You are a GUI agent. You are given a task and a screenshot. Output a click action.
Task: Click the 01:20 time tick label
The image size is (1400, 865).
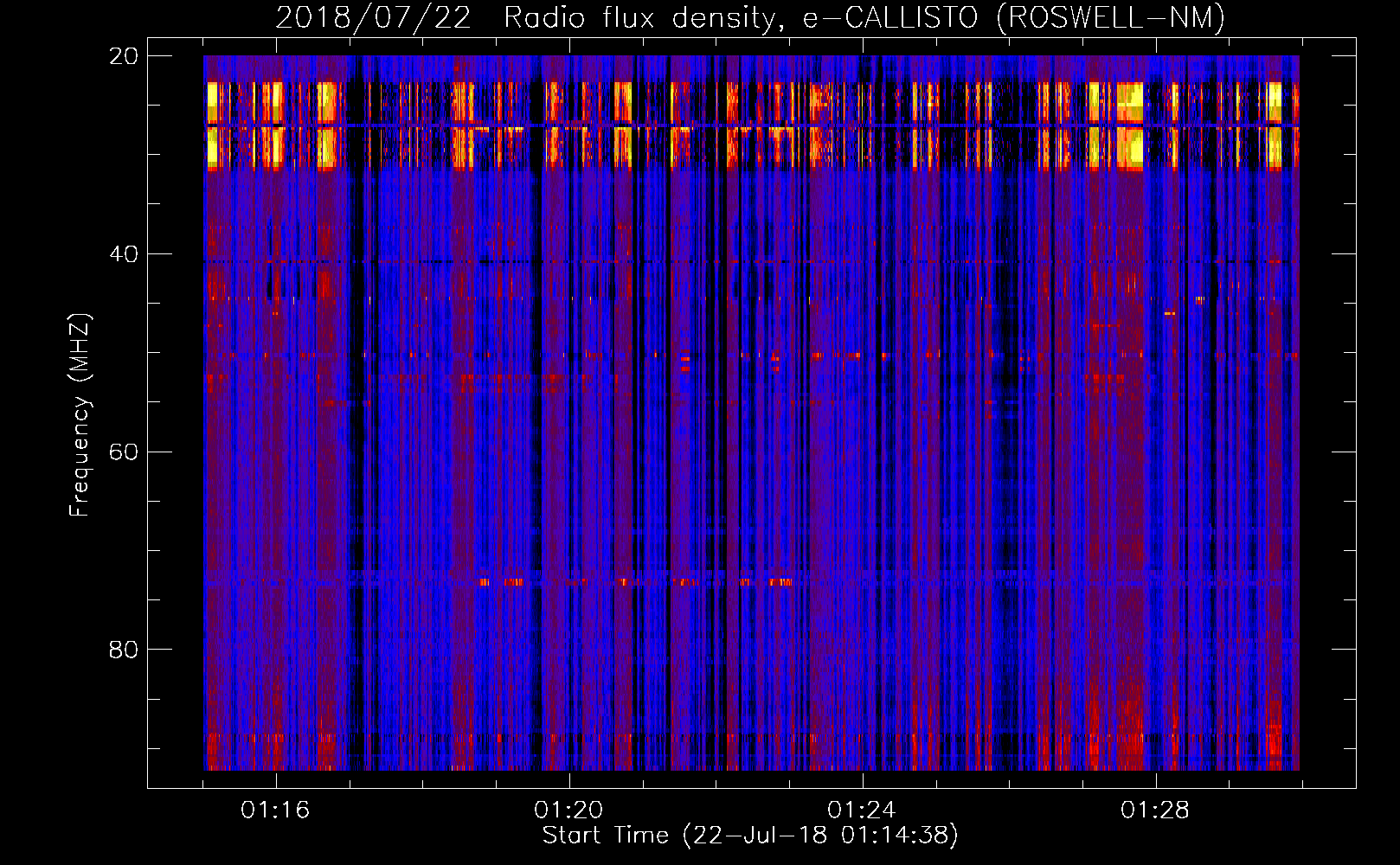pyautogui.click(x=568, y=810)
